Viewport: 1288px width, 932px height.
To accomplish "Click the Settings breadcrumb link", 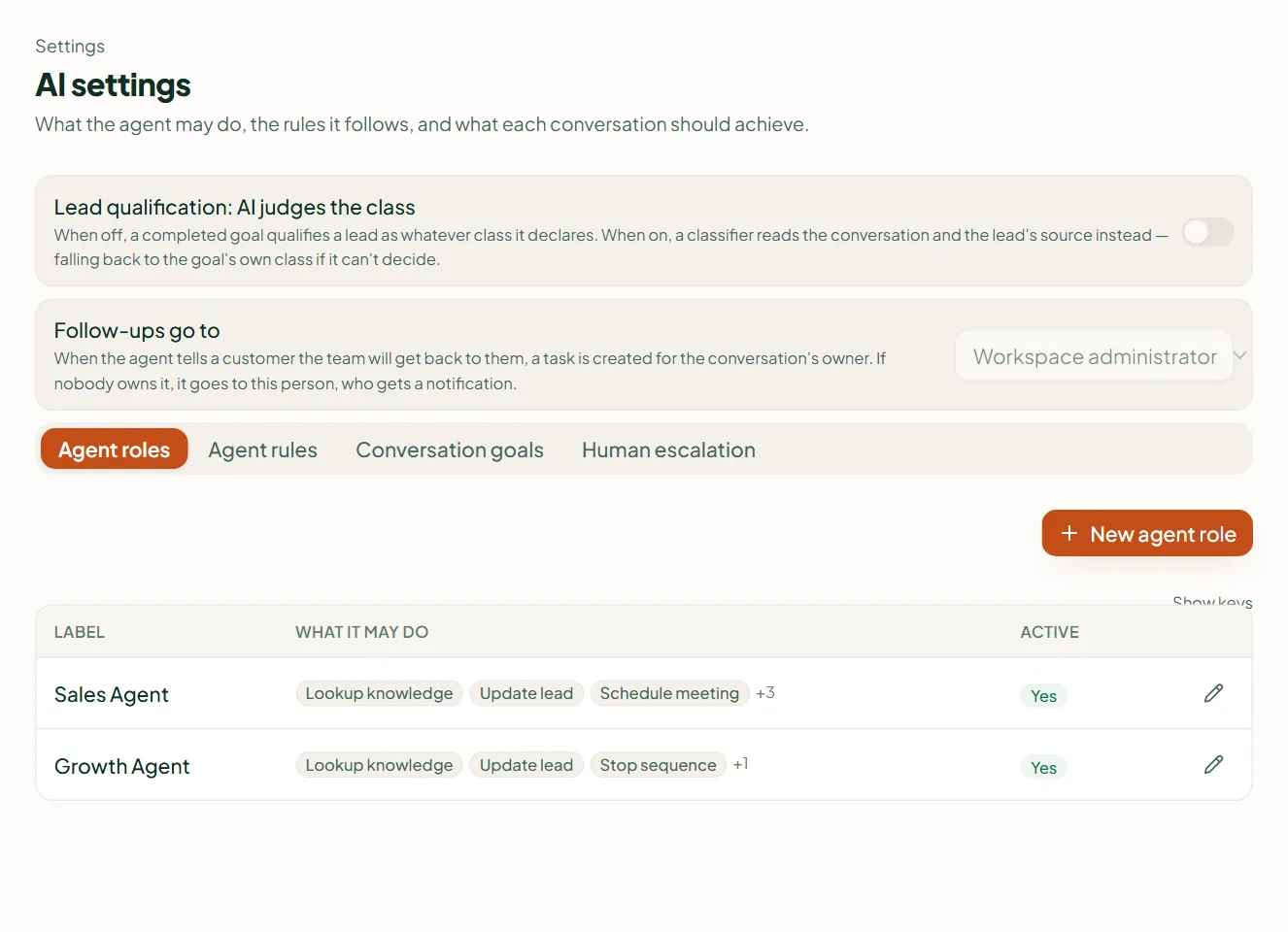I will click(70, 47).
